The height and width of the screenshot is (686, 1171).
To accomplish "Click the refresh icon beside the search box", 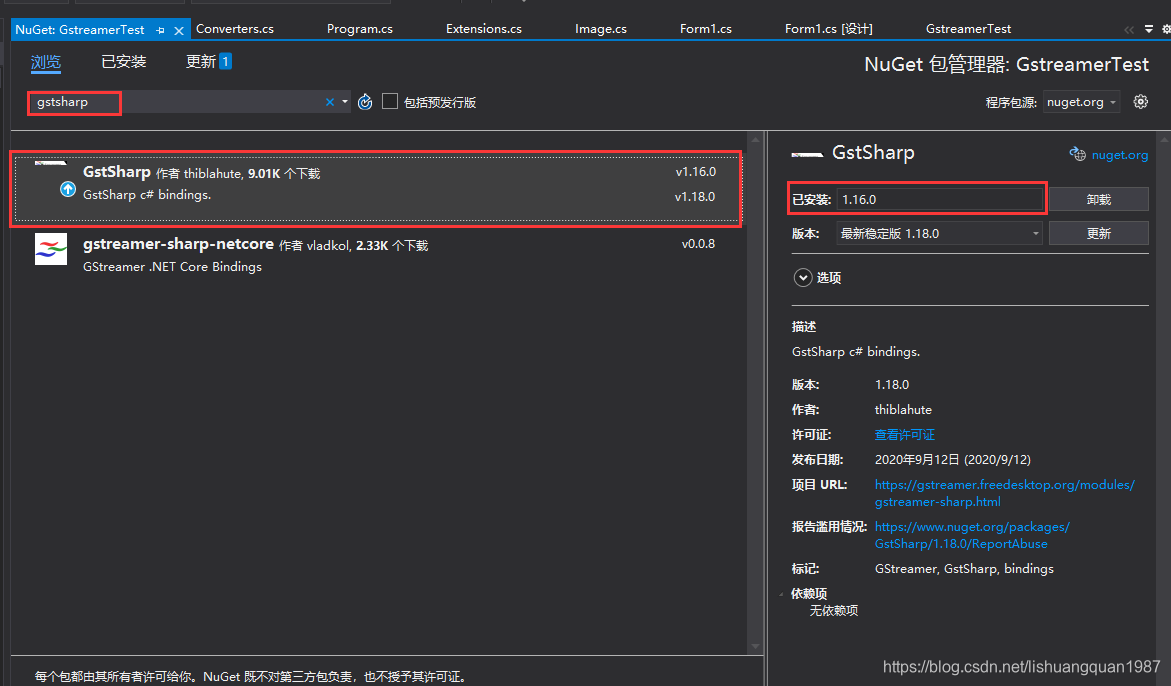I will tap(365, 102).
